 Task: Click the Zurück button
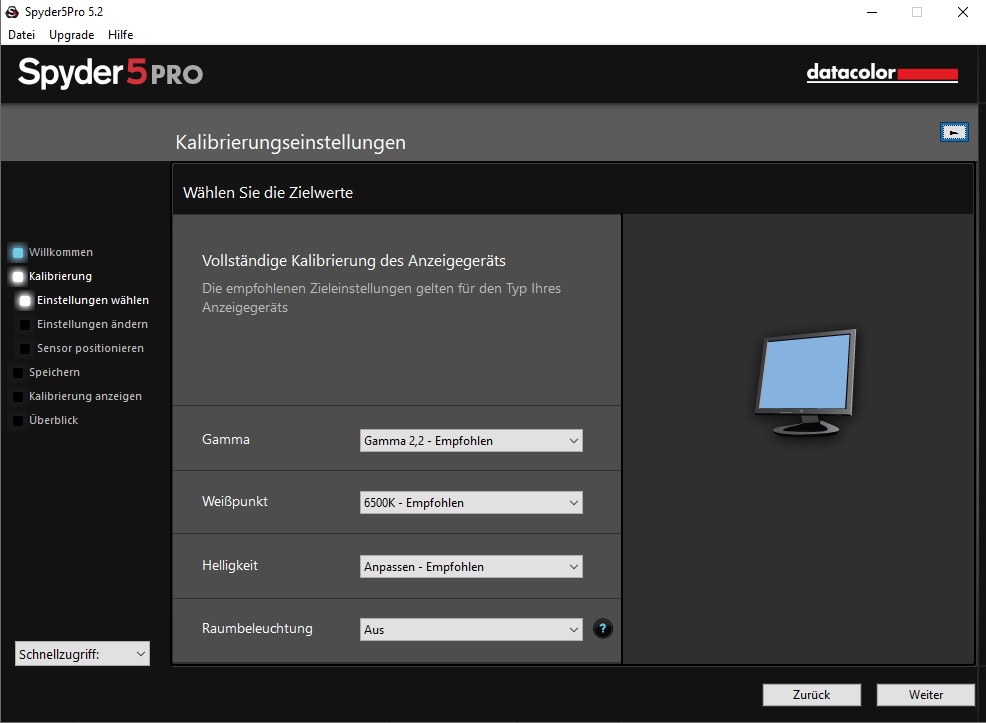click(811, 695)
